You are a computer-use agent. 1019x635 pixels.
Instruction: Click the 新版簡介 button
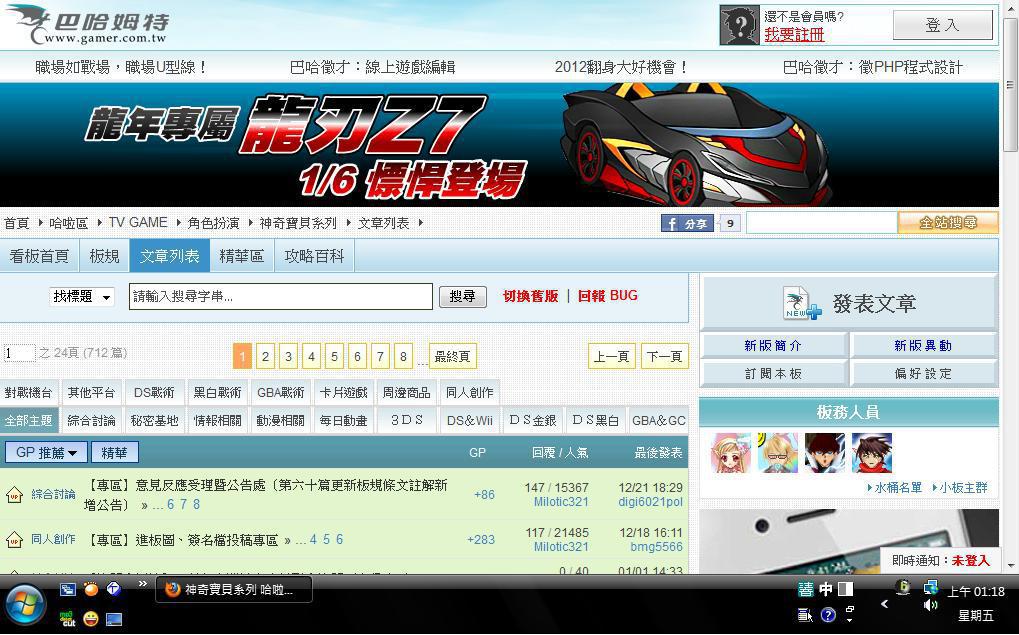(x=773, y=346)
